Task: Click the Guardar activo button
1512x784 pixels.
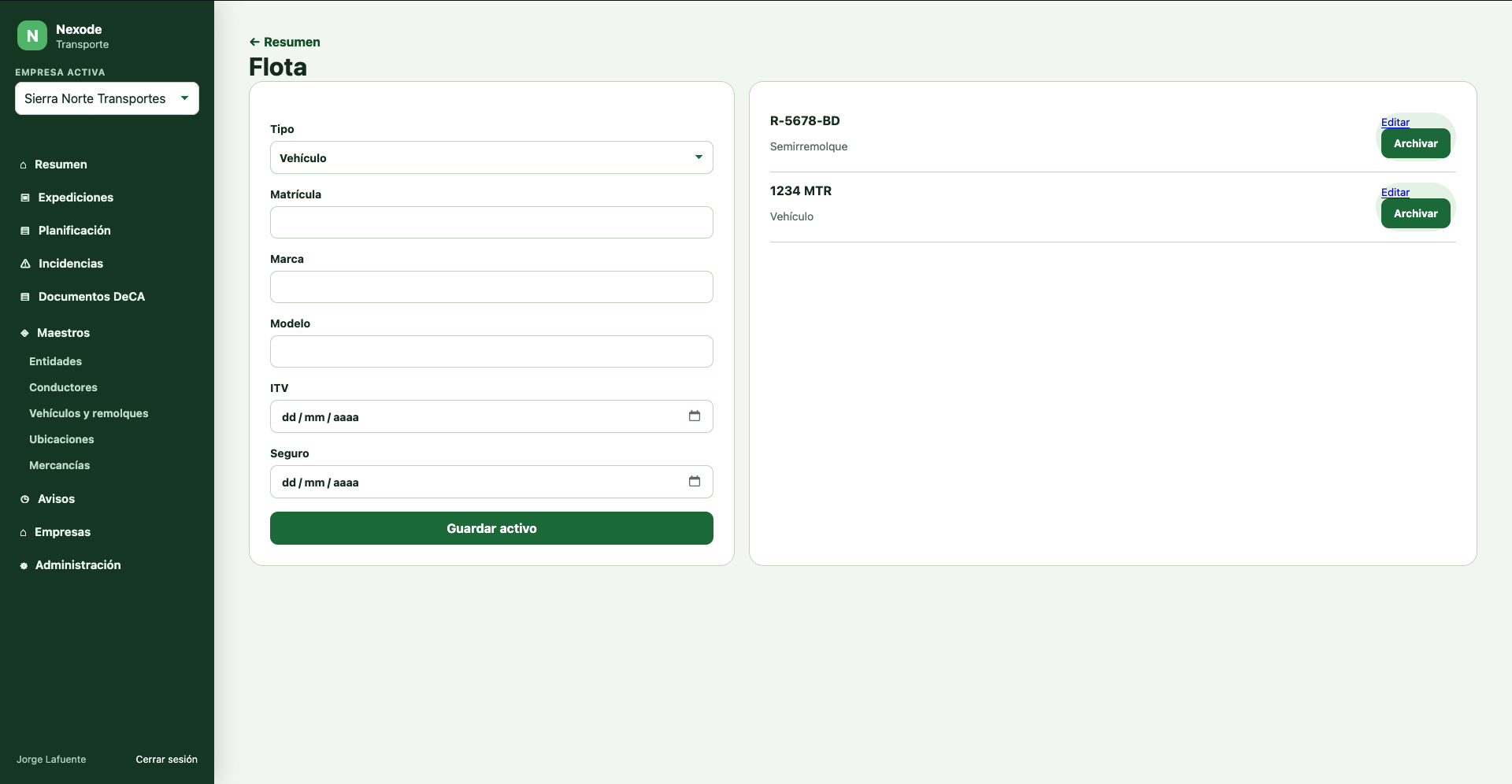Action: pyautogui.click(x=491, y=528)
